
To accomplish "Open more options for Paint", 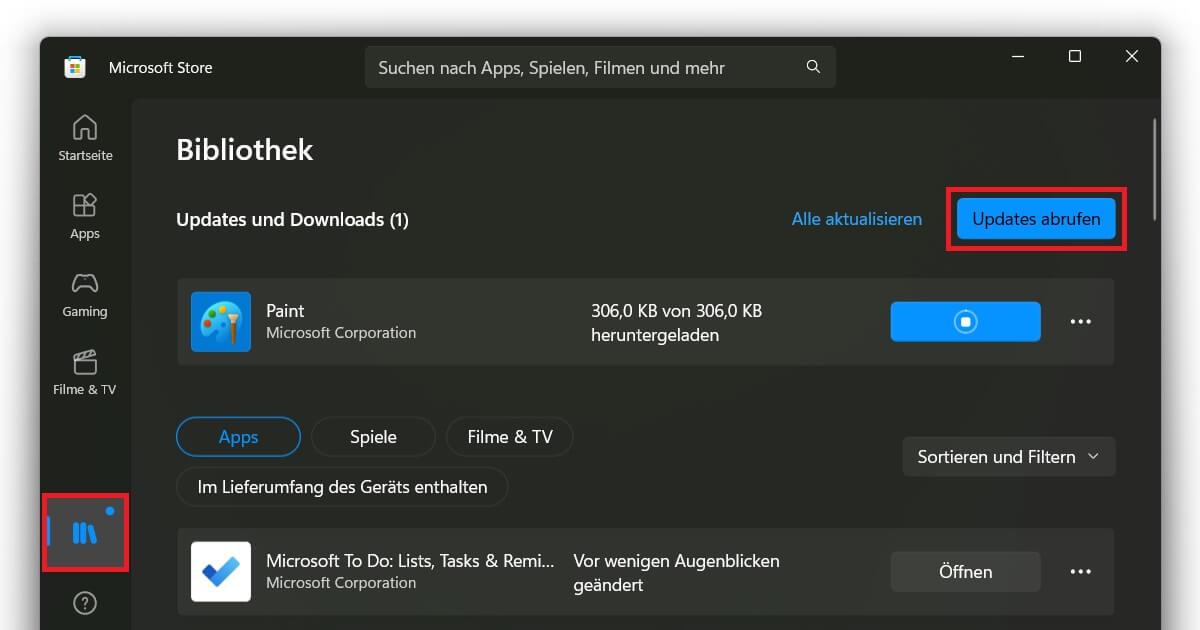I will click(x=1080, y=321).
